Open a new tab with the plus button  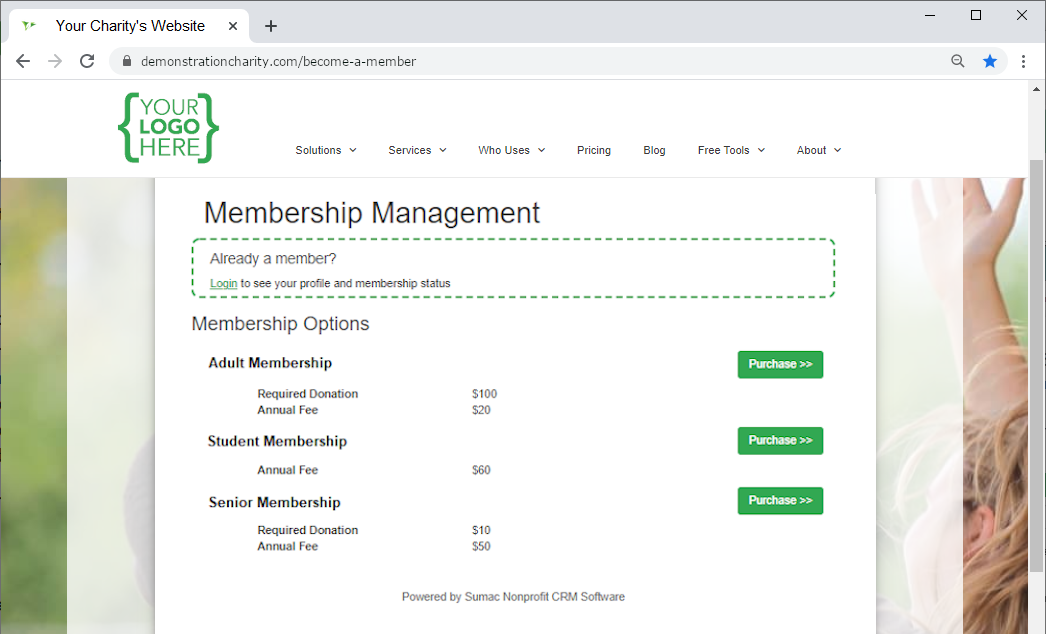tap(270, 26)
